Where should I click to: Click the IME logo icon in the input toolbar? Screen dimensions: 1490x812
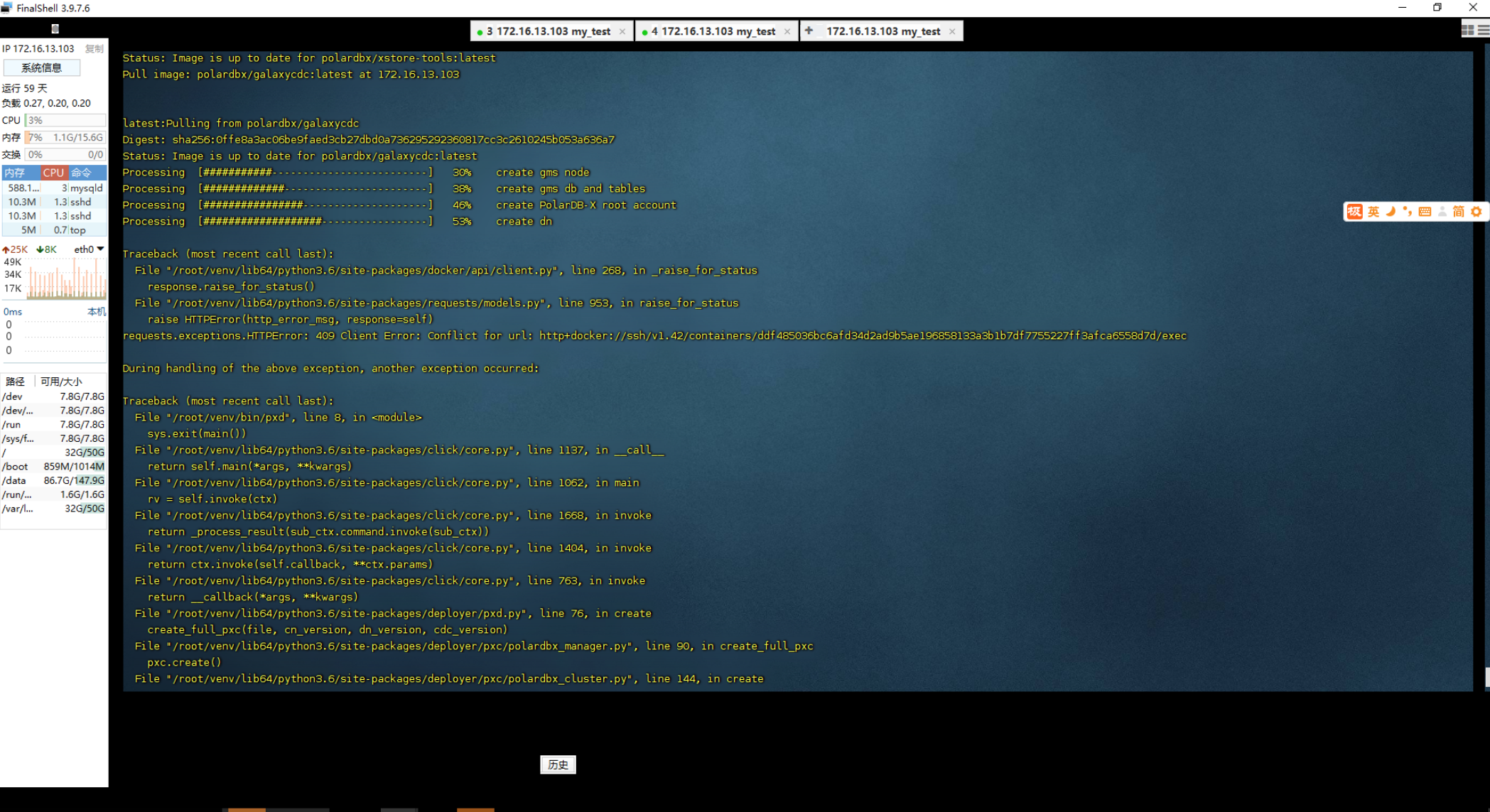1355,212
